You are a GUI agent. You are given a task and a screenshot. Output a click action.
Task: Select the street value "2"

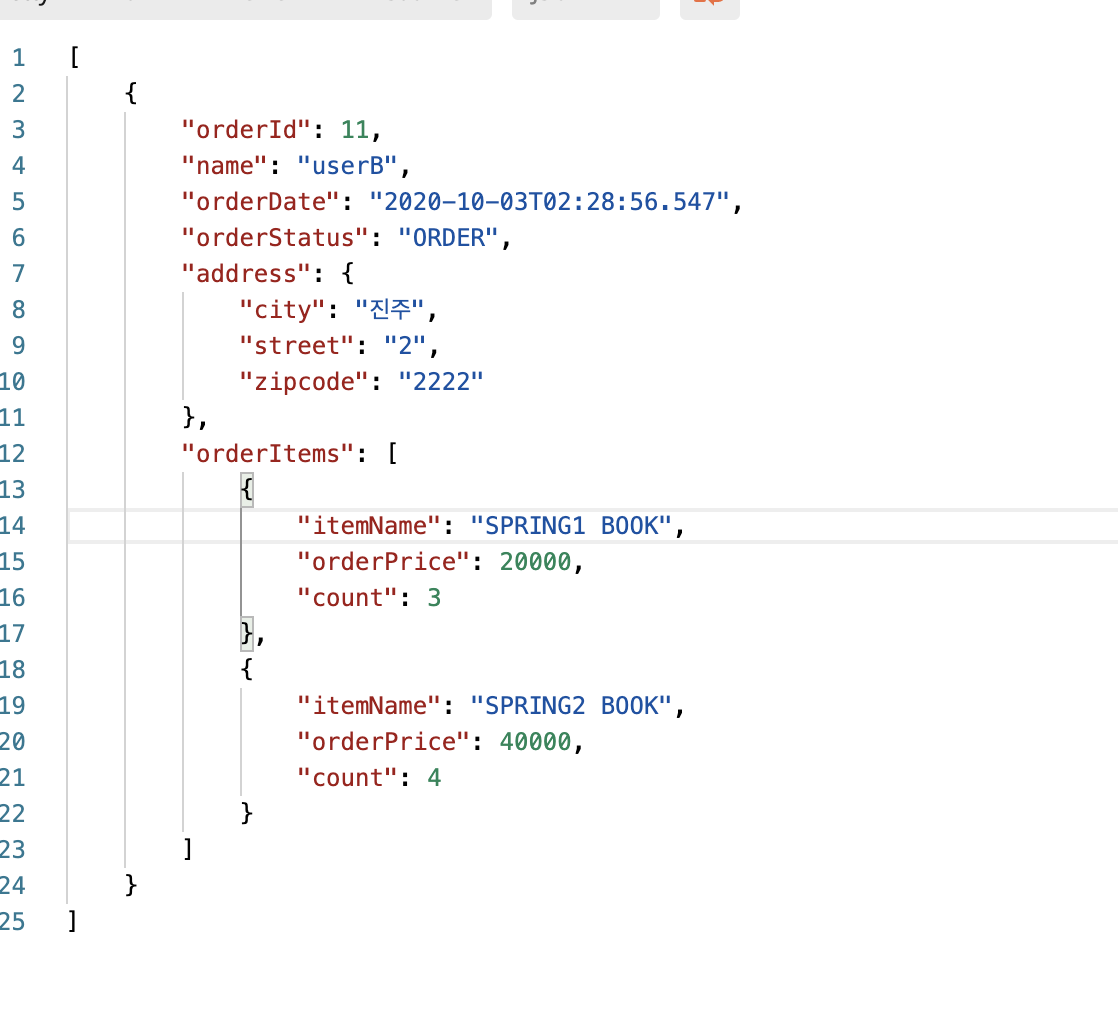[405, 346]
